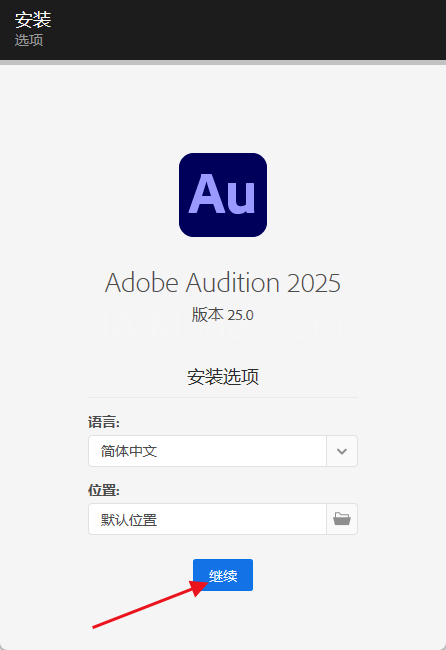Open the 简体中文 language combo box
Screen dimensions: 446x650
coord(223,451)
